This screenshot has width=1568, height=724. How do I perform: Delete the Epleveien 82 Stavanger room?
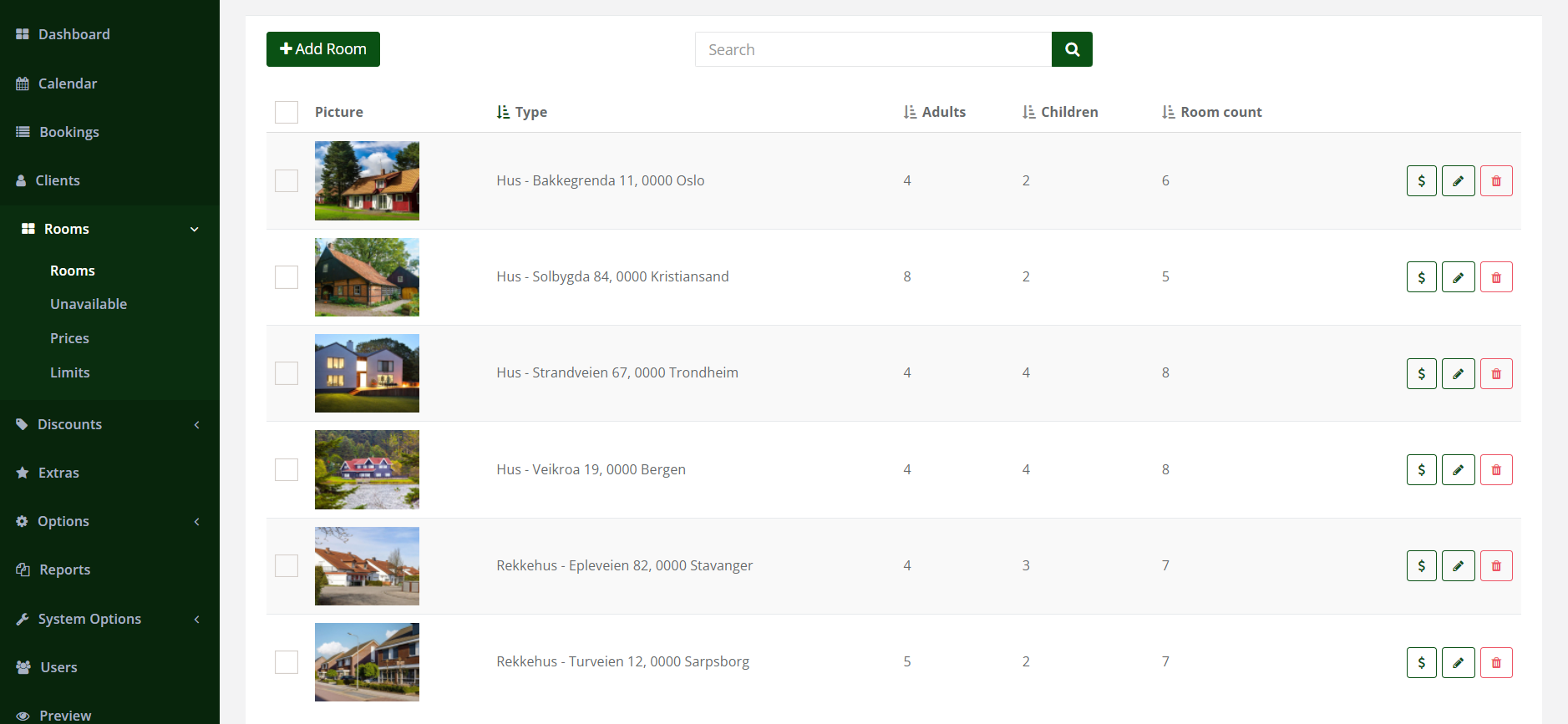tap(1495, 566)
